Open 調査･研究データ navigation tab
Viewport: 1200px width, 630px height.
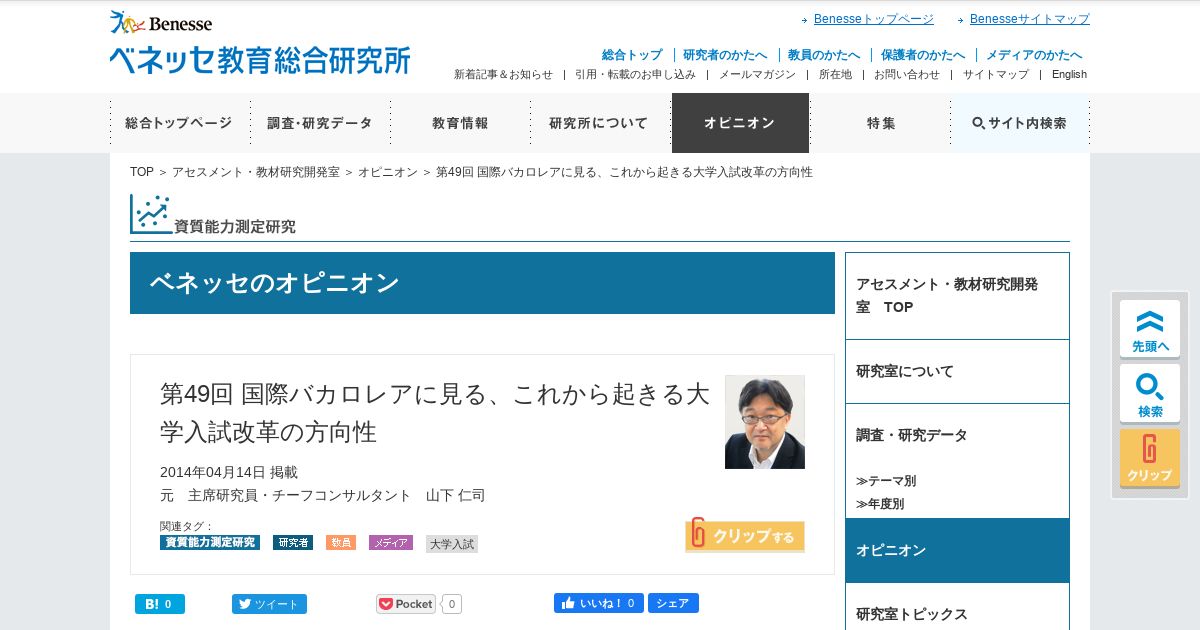tap(320, 123)
